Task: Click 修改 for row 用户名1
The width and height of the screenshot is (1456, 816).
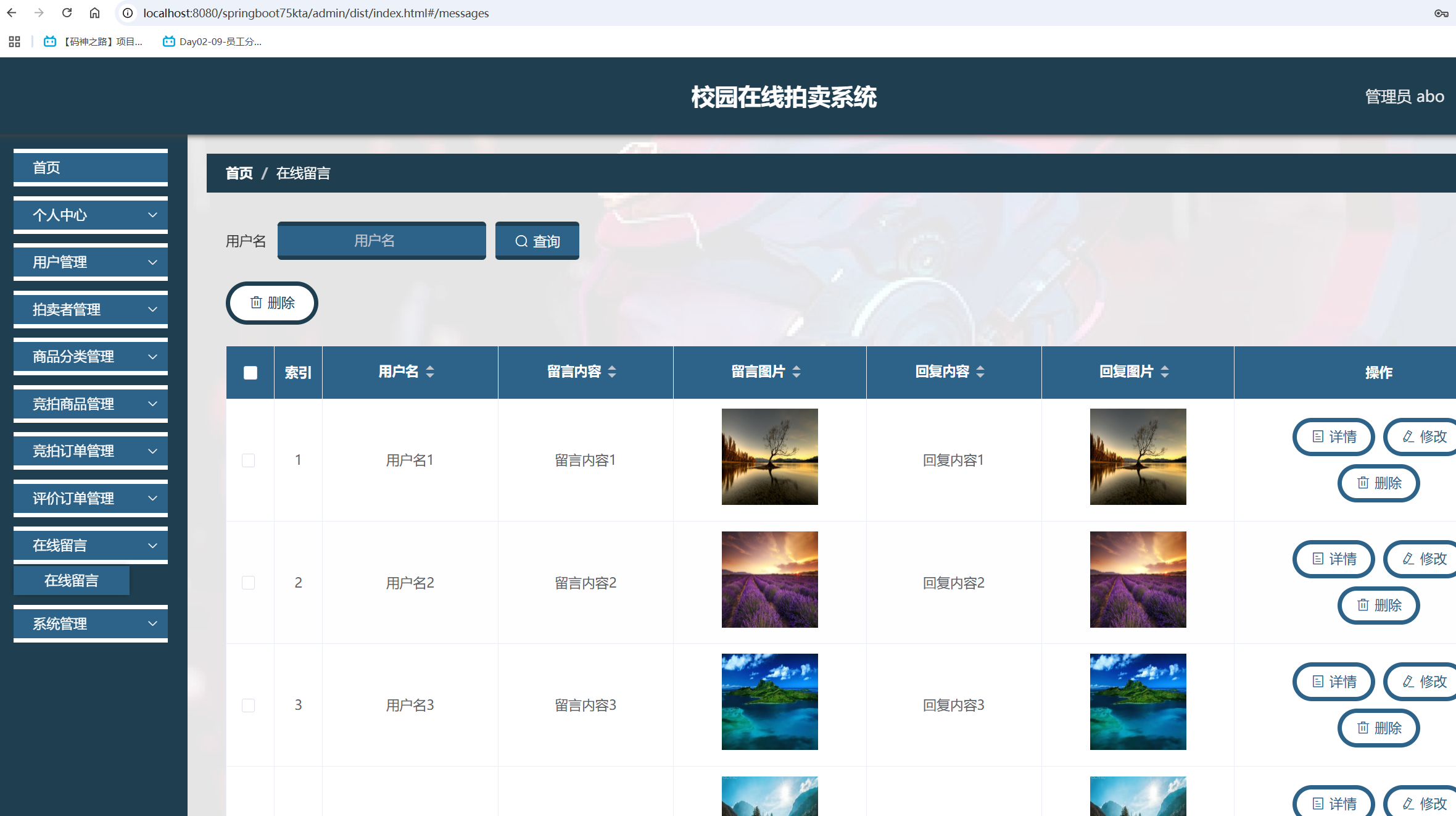Action: click(1421, 437)
